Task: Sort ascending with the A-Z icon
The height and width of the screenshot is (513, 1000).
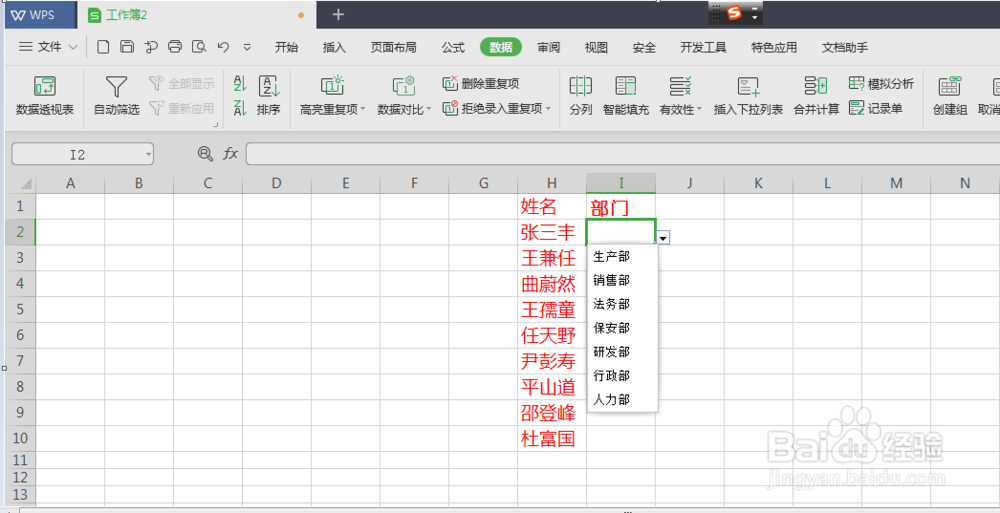Action: tap(240, 84)
